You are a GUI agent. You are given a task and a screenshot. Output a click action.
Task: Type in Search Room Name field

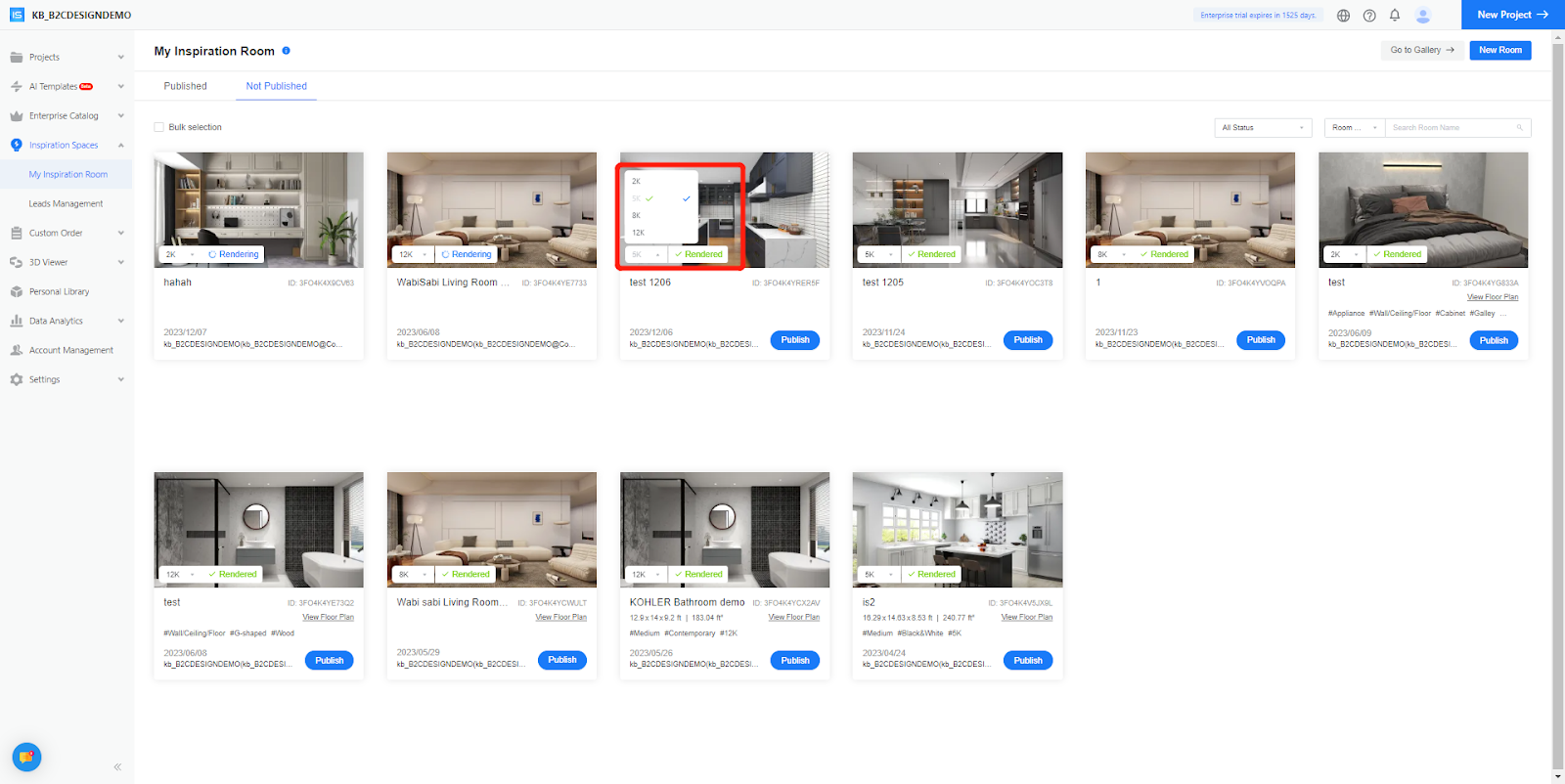tap(1451, 128)
